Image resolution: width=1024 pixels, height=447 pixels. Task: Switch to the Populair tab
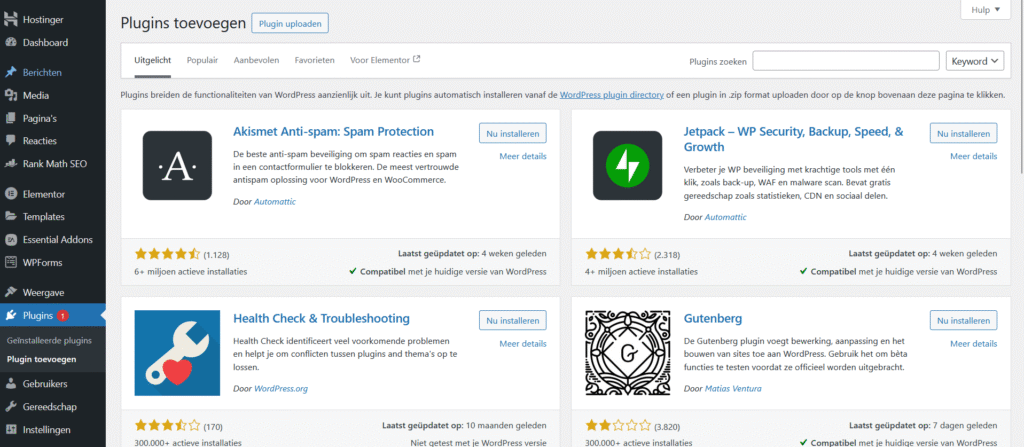pyautogui.click(x=202, y=60)
